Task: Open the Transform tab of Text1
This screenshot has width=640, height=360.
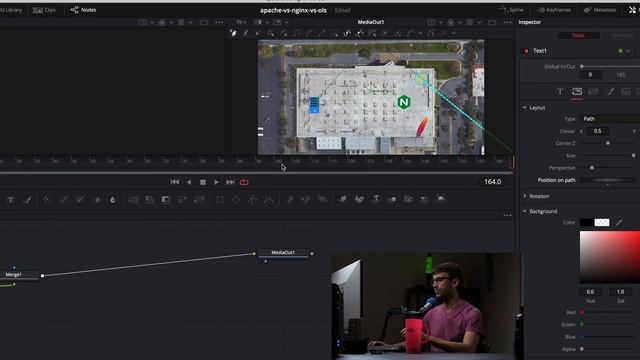Action: point(593,91)
